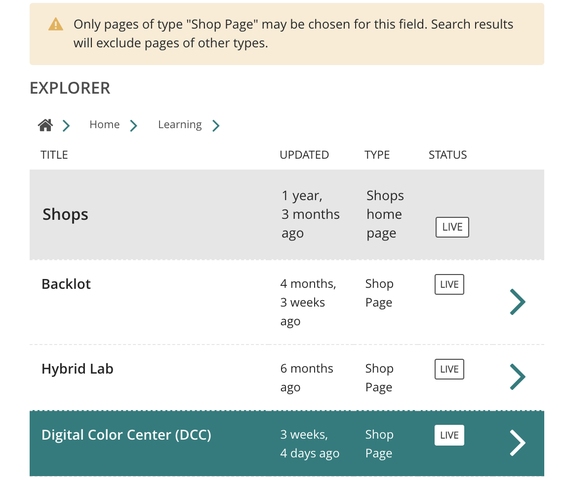565x484 pixels.
Task: Navigate to Learning in the breadcrumb
Action: (x=180, y=125)
